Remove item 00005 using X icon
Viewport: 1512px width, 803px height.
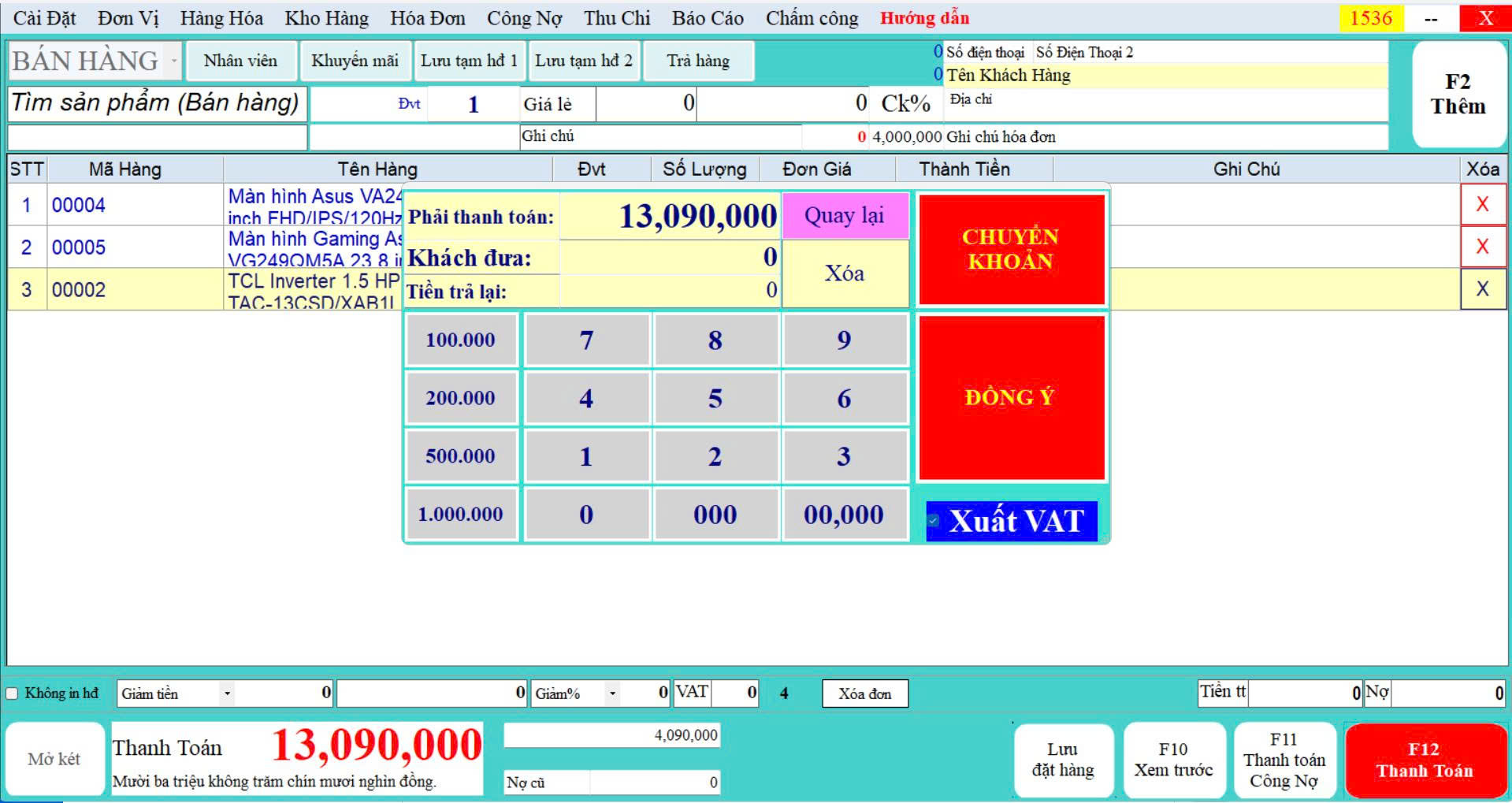click(1482, 247)
